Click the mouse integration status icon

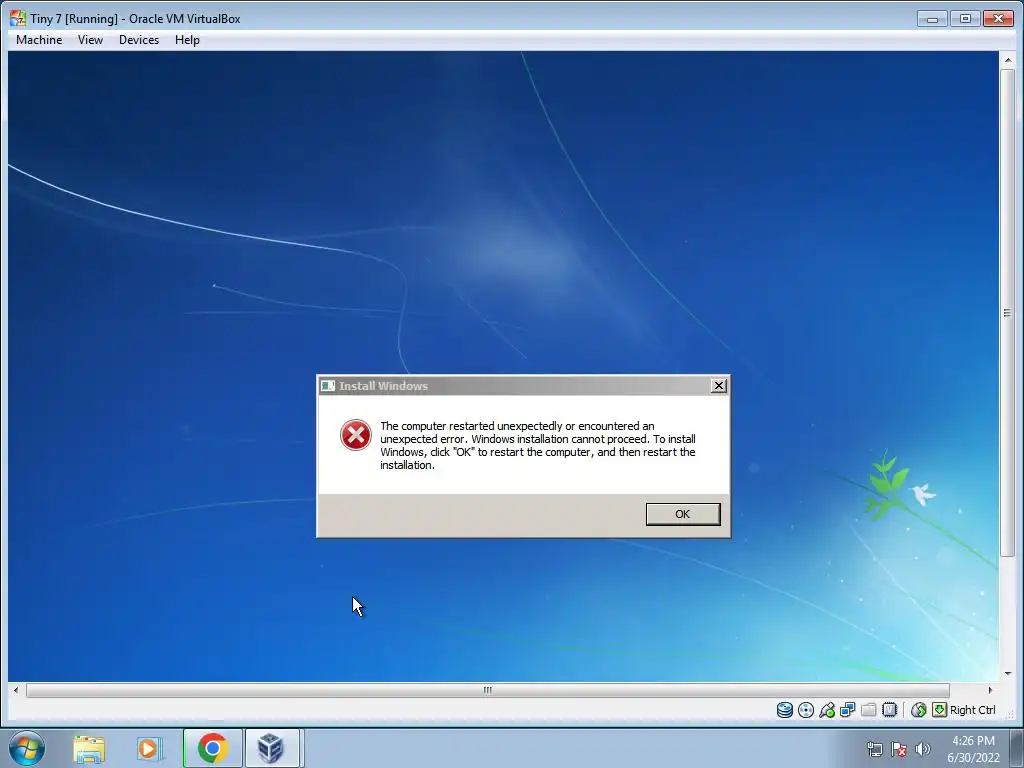(918, 710)
